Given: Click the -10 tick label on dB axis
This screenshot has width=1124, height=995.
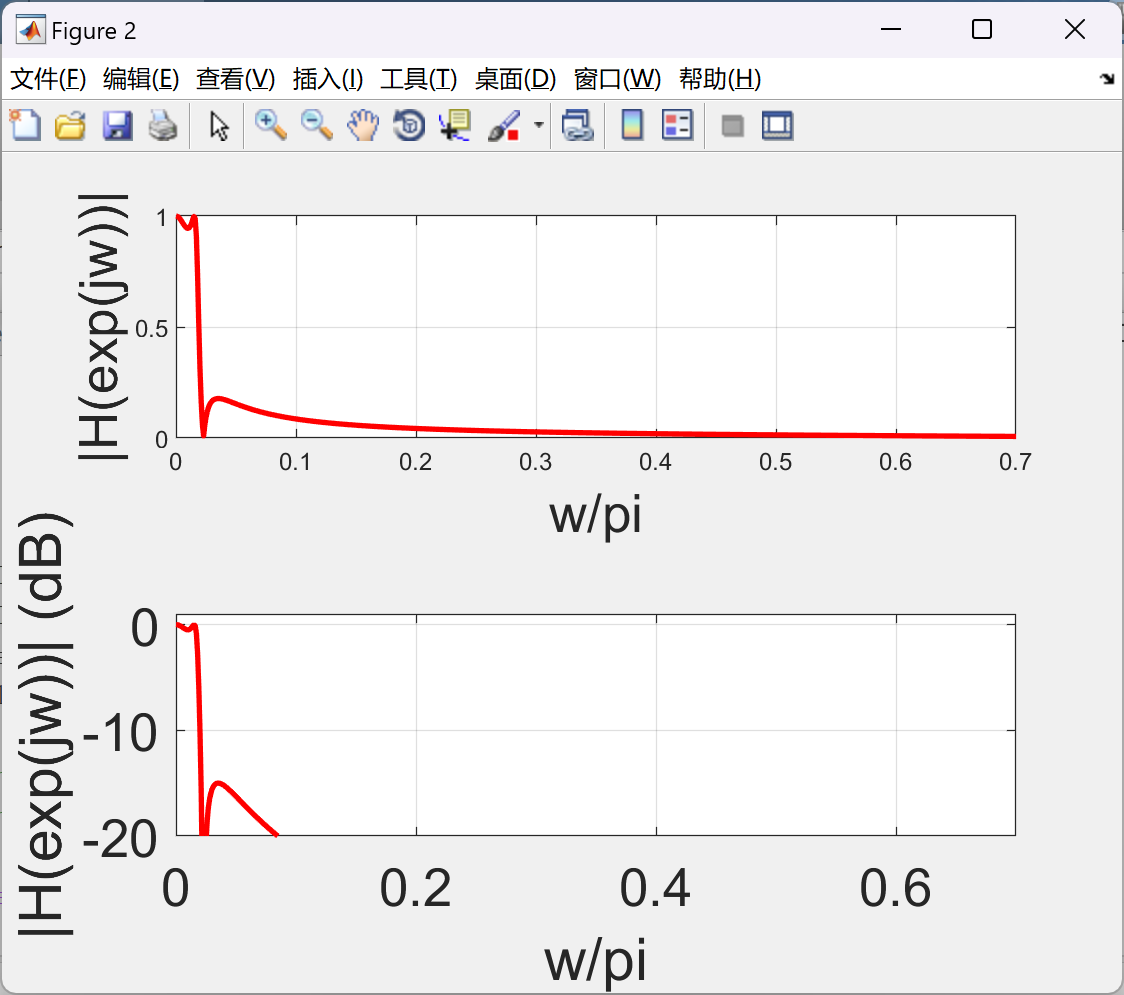Looking at the screenshot, I should coord(120,733).
